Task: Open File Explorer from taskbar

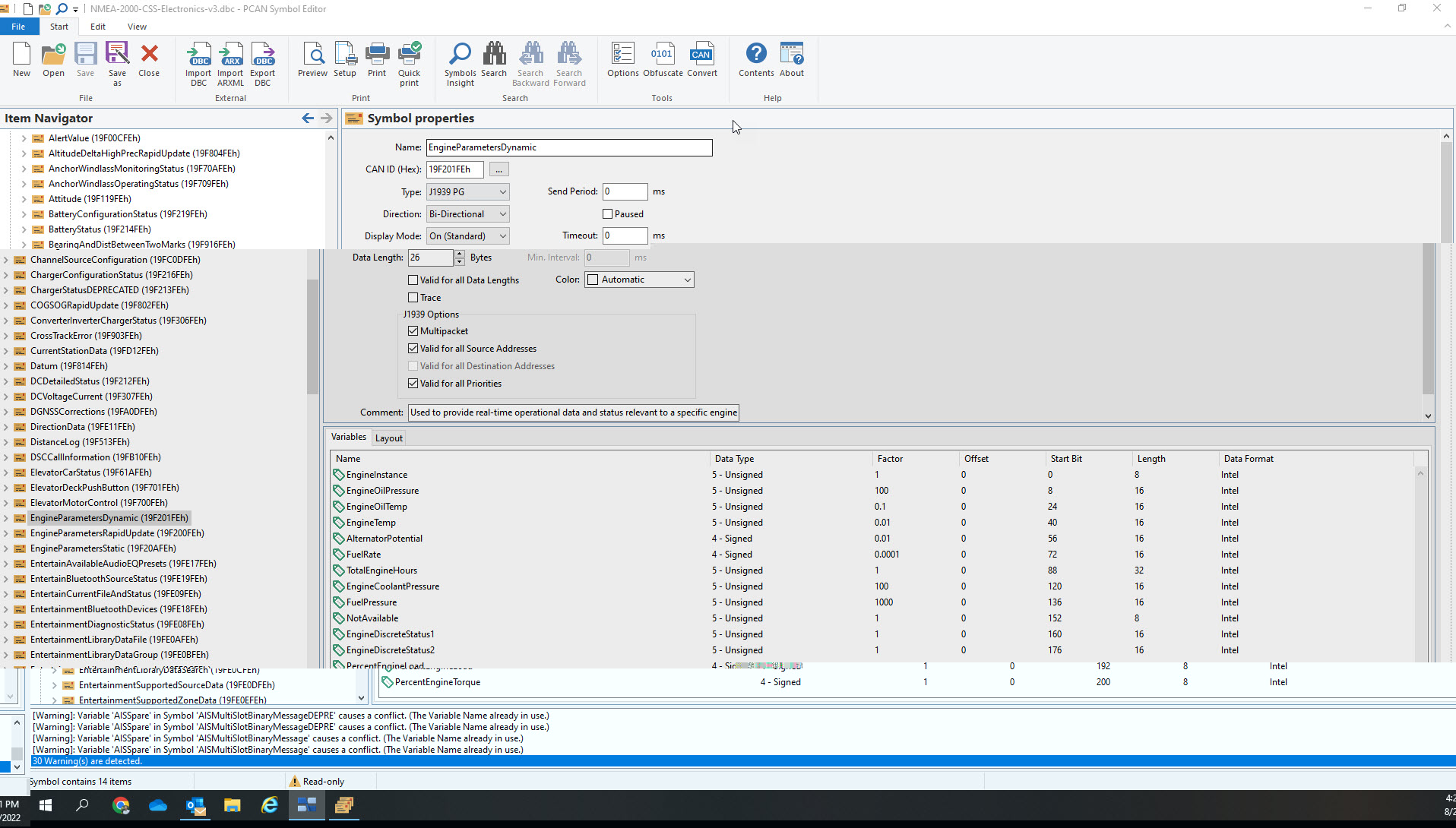Action: pyautogui.click(x=232, y=805)
